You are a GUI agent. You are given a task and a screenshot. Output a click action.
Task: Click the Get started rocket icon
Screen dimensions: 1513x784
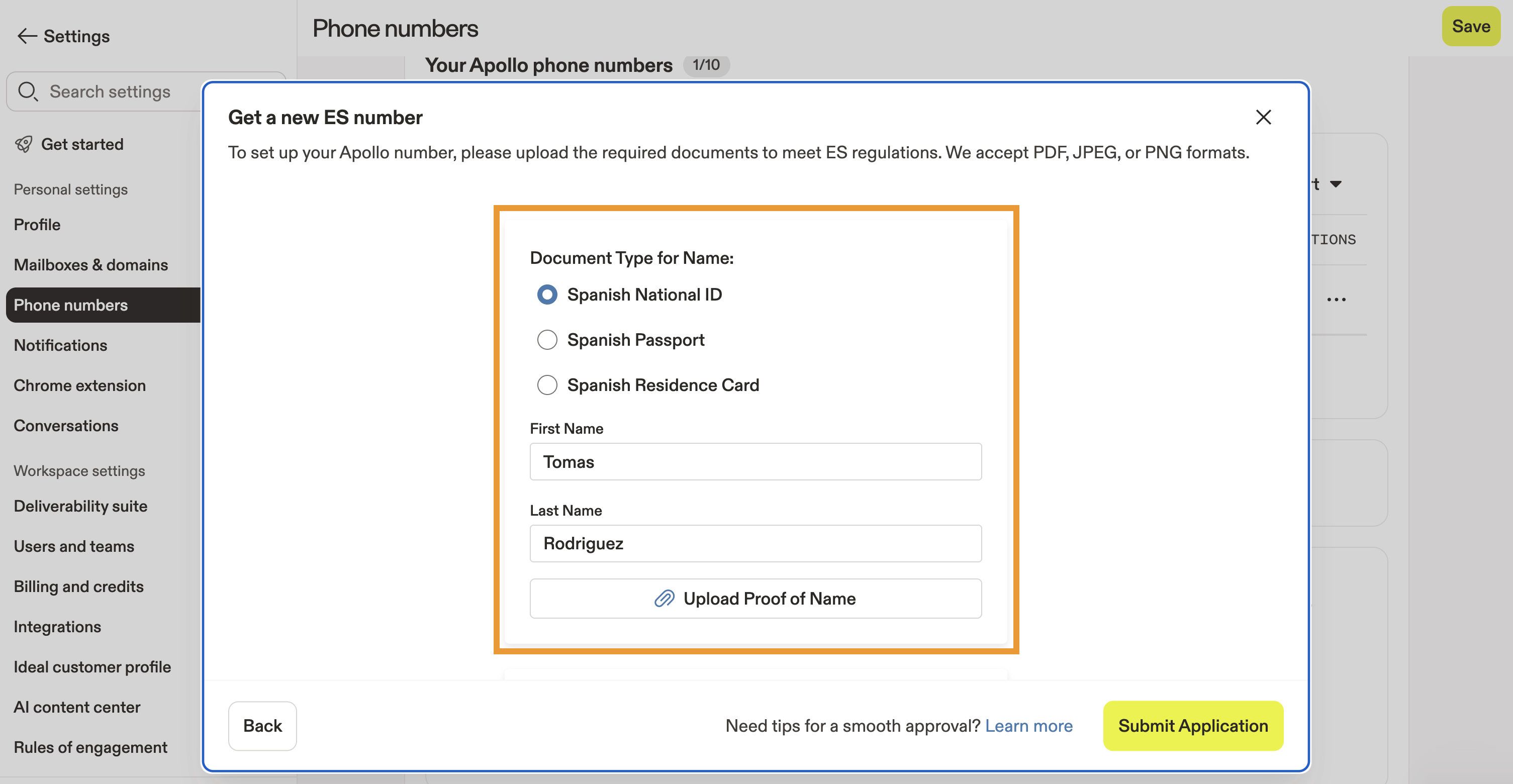tap(24, 144)
